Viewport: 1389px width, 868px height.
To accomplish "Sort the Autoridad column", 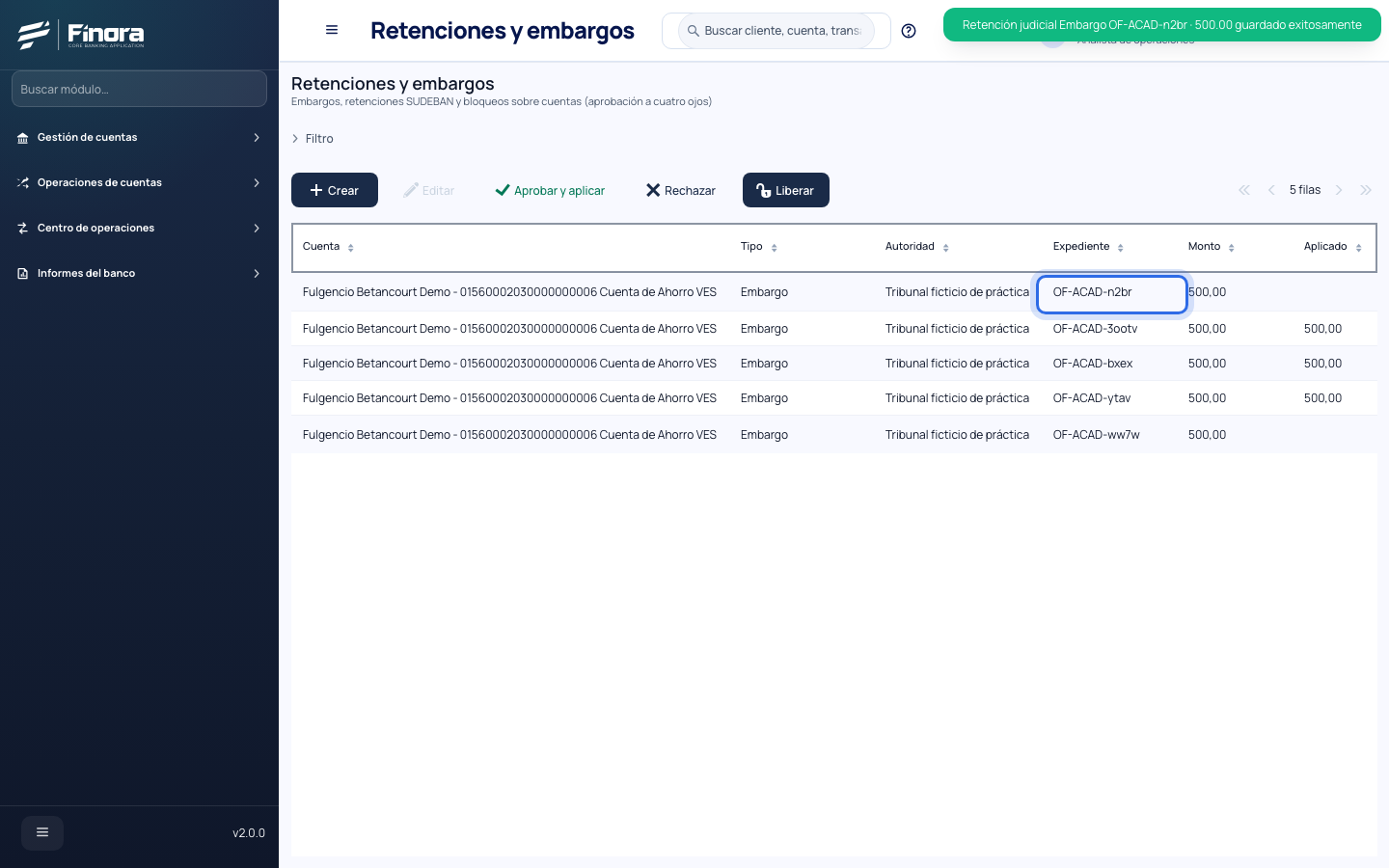I will [x=946, y=248].
